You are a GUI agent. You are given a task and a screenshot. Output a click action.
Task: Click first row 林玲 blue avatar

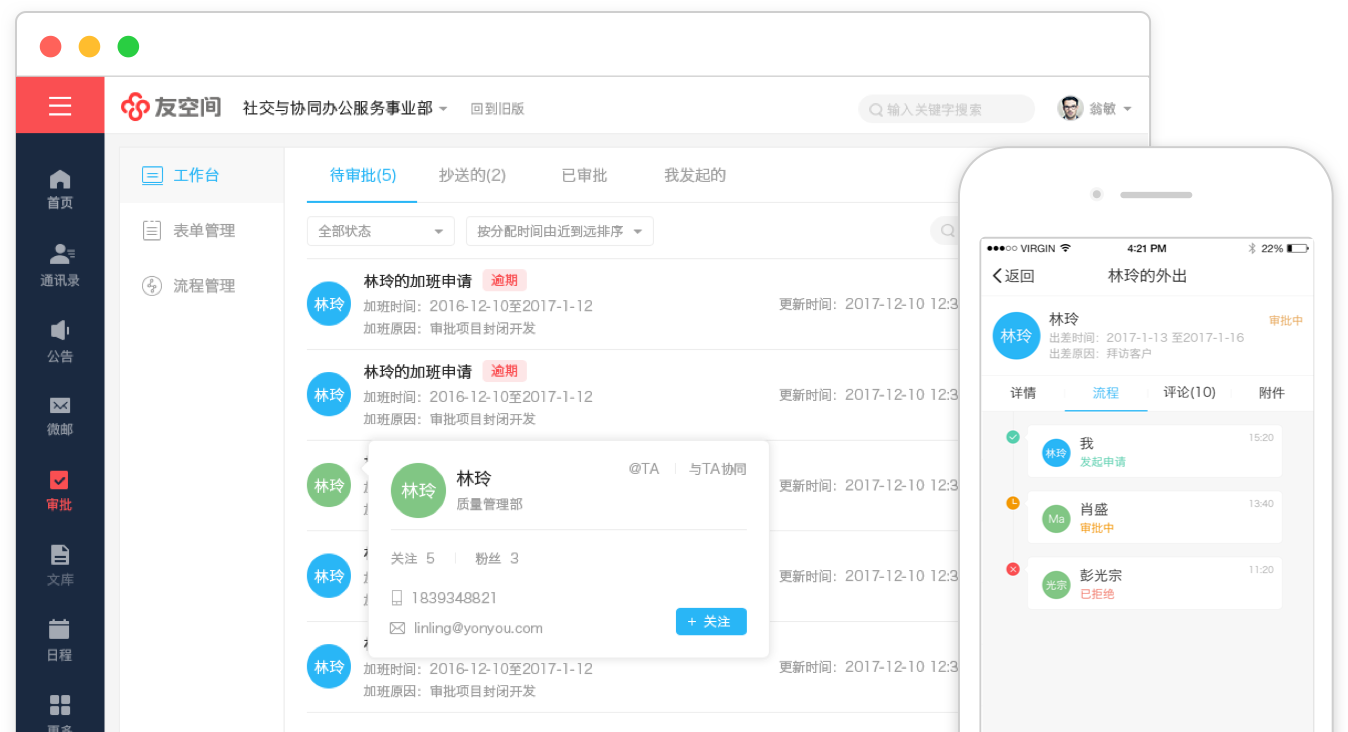329,304
